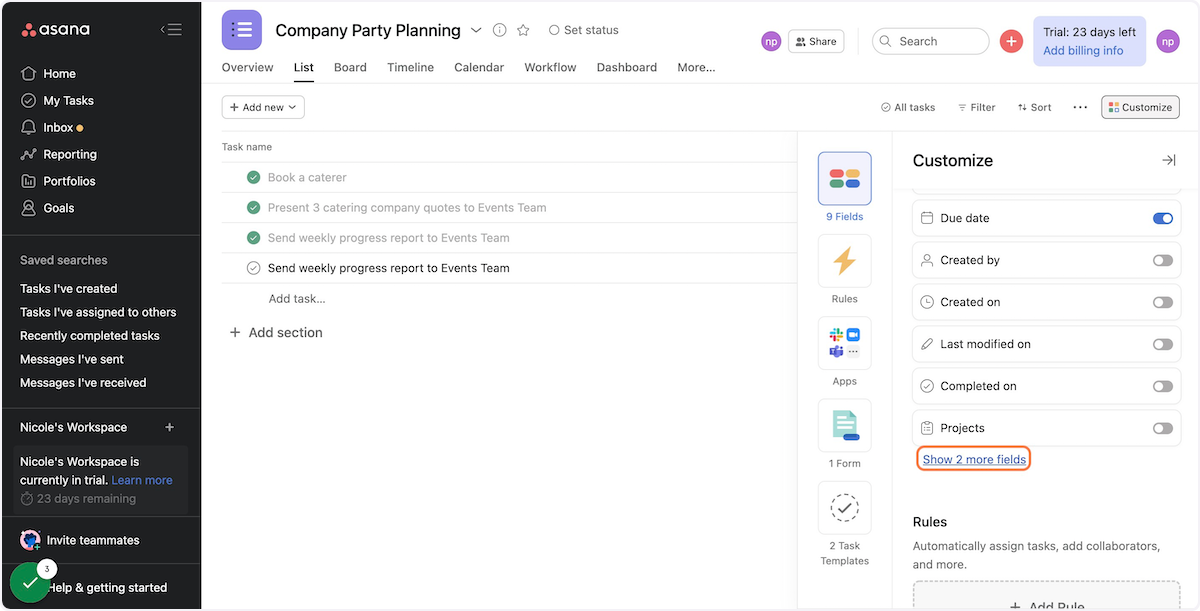This screenshot has height=611, width=1200.
Task: Switch to the Board tab
Action: [350, 67]
